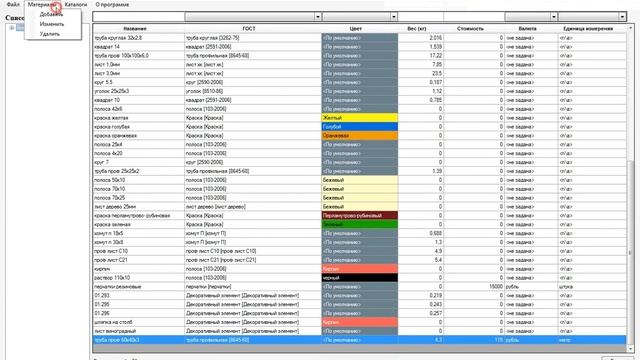
Task: Select the row 'раствор 110x10'
Action: pos(360,278)
